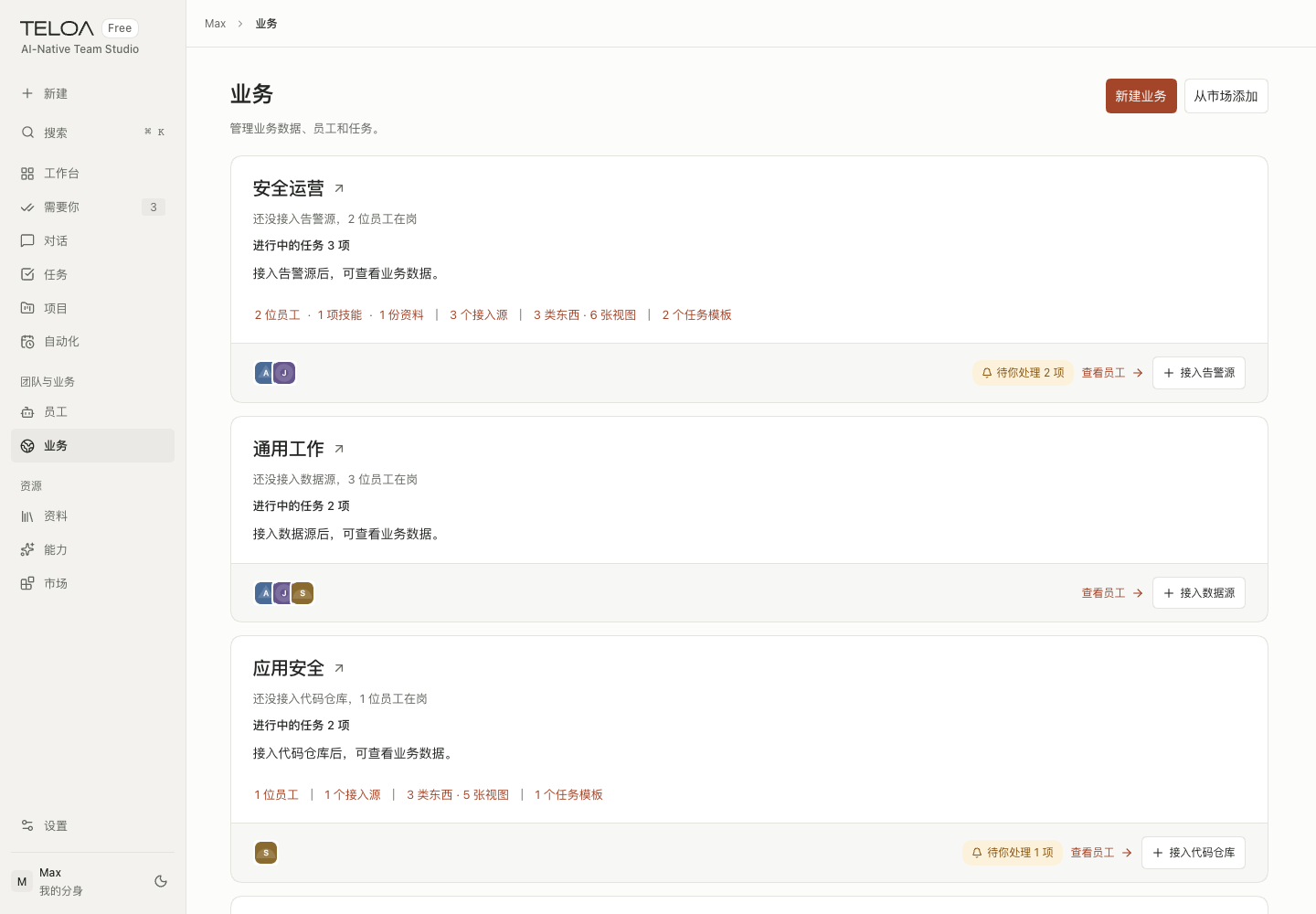Click the 市场 icon in sidebar
1316x914 pixels.
coord(27,583)
